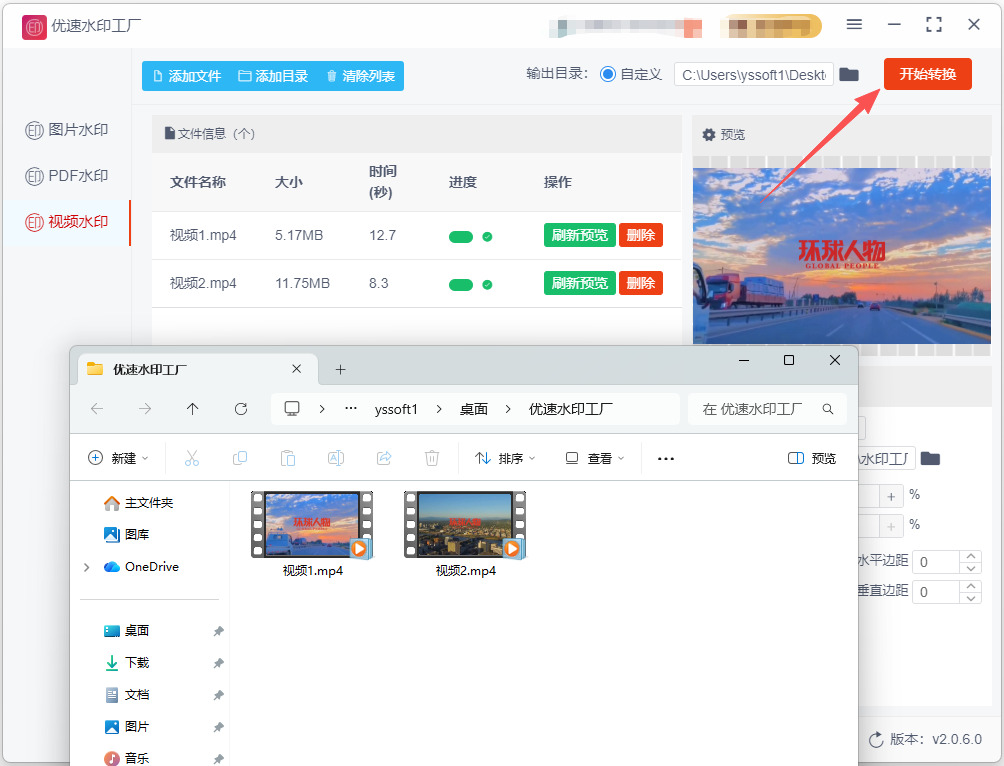Select the 自定义 output radio button
The image size is (1004, 766).
point(608,74)
